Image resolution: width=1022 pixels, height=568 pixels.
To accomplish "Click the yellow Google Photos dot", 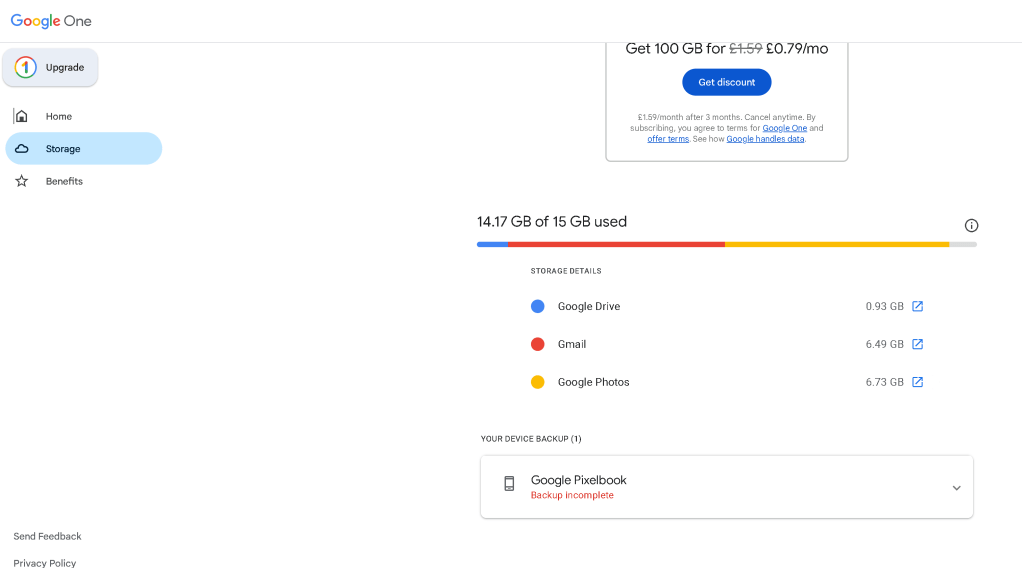I will tap(538, 382).
